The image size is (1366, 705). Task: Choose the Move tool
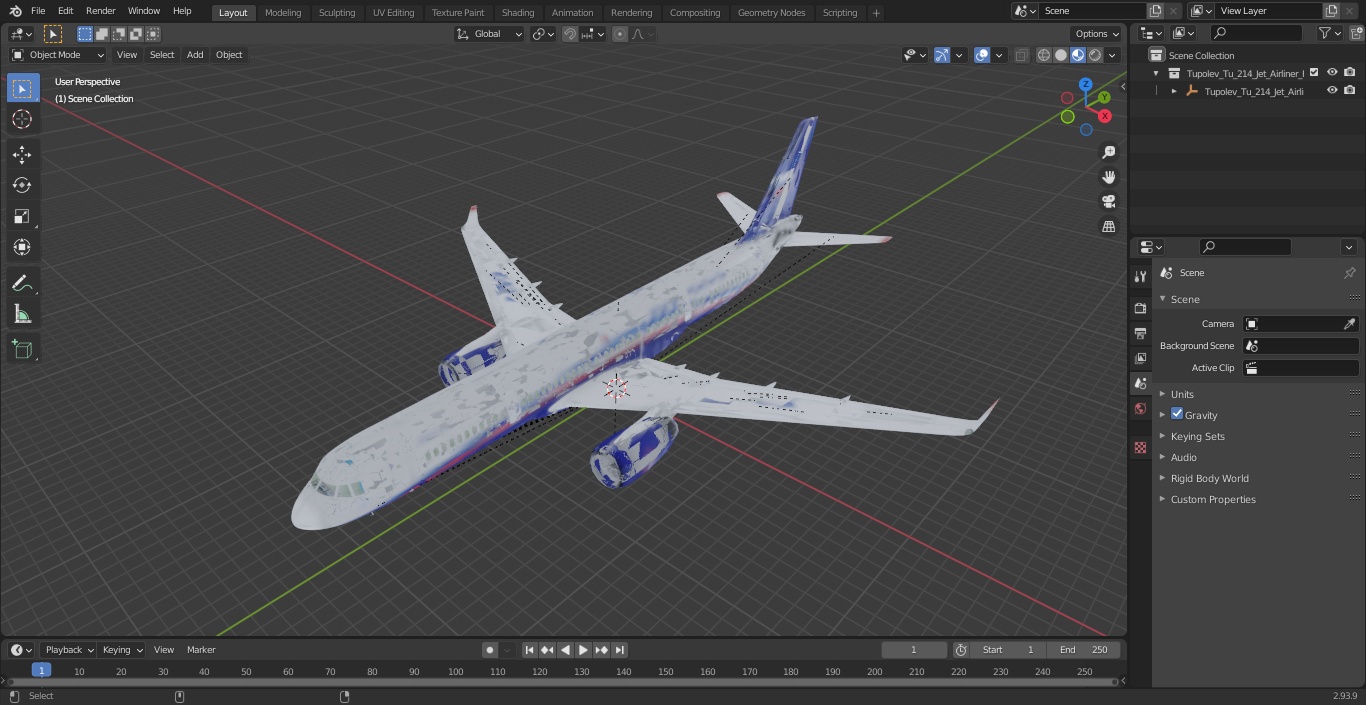pos(22,154)
